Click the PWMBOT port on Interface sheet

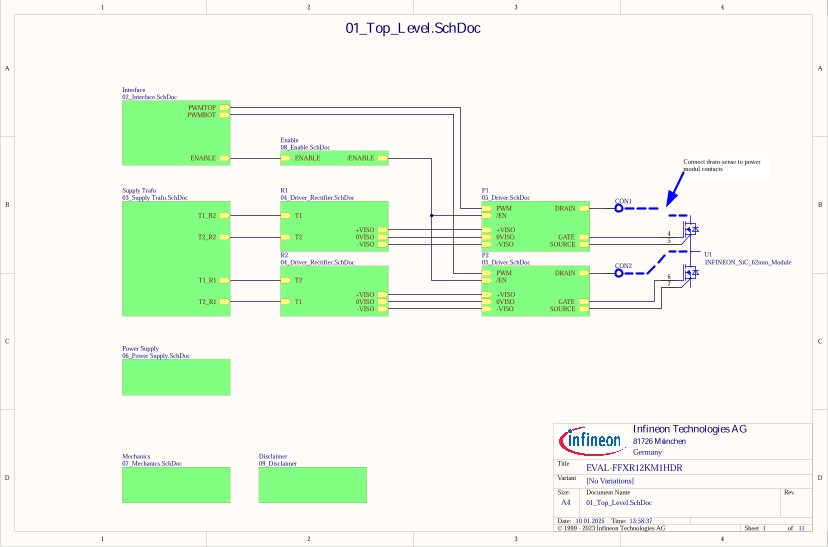(225, 115)
